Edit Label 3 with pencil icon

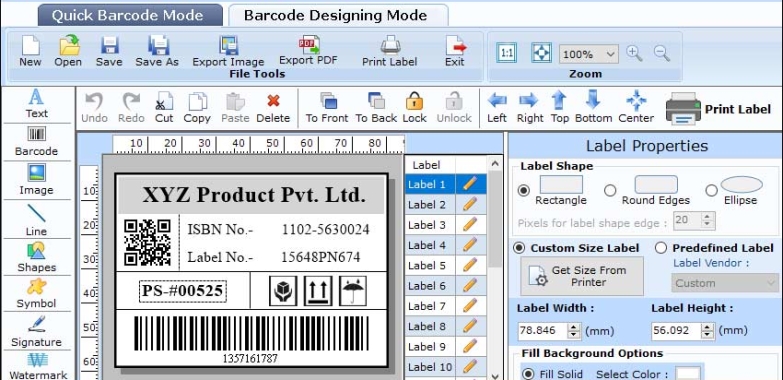coord(470,224)
